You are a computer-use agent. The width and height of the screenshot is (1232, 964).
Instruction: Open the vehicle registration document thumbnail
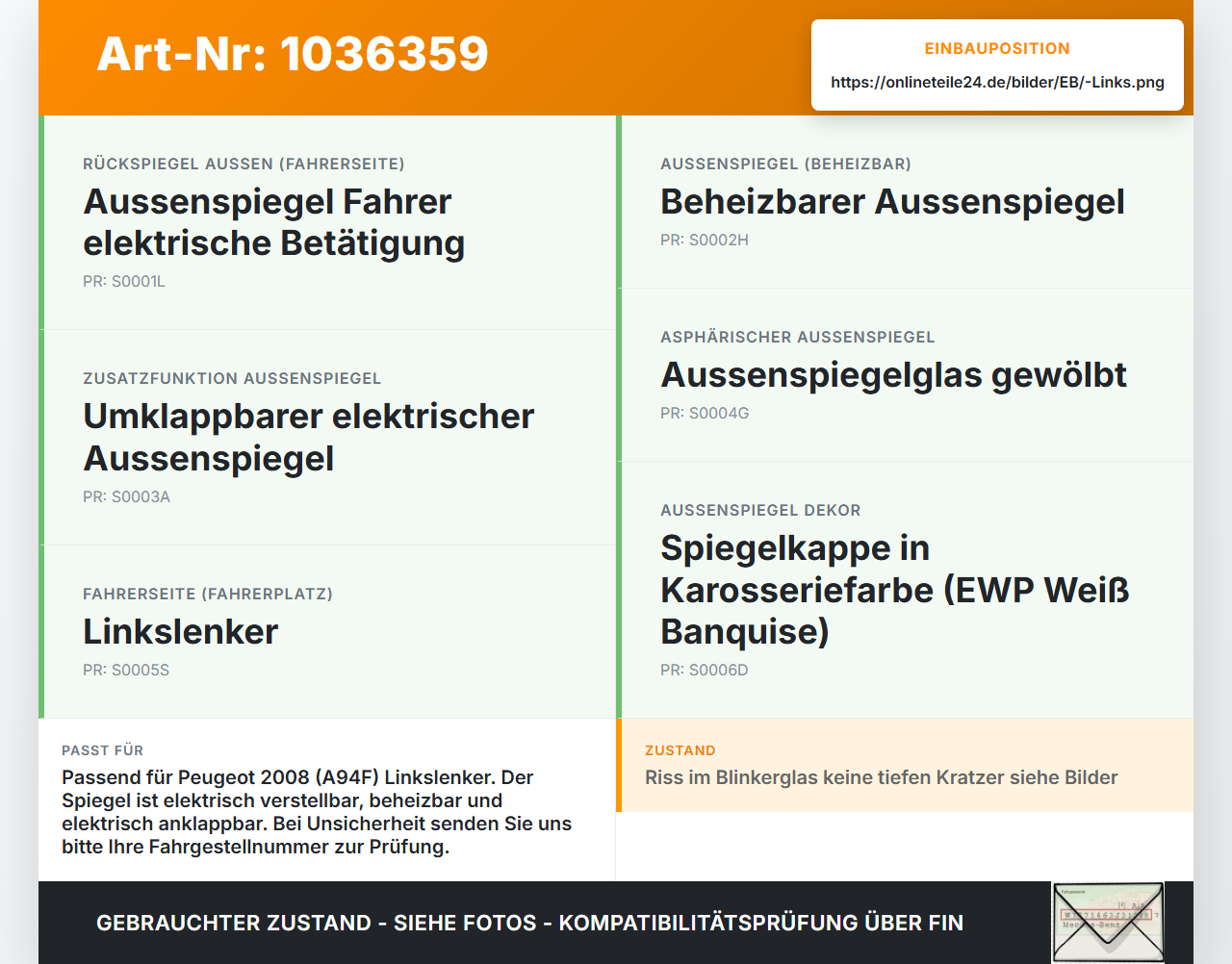pos(1108,923)
